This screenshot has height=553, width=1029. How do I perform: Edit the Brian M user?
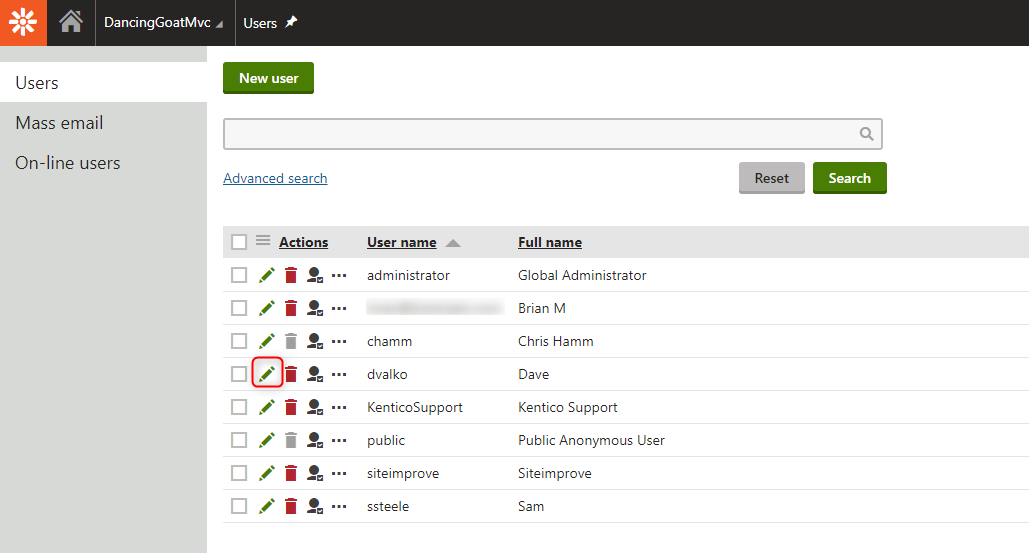(x=266, y=308)
